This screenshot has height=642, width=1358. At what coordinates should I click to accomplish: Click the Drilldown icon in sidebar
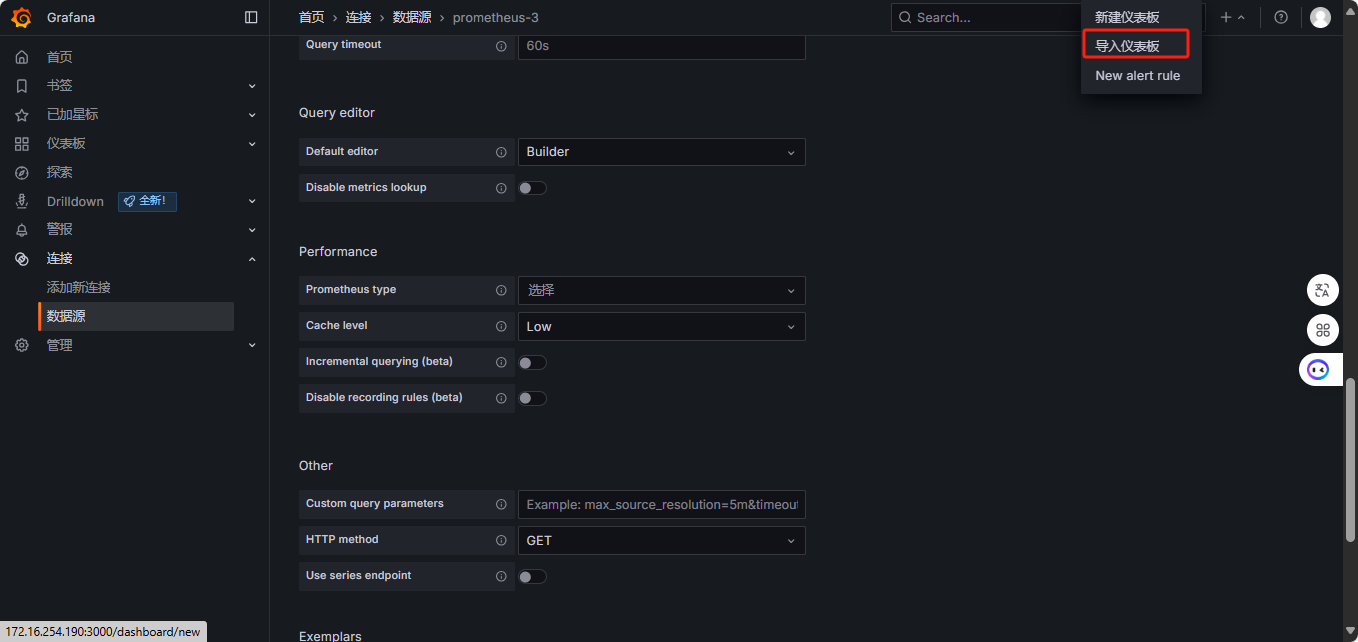tap(22, 201)
